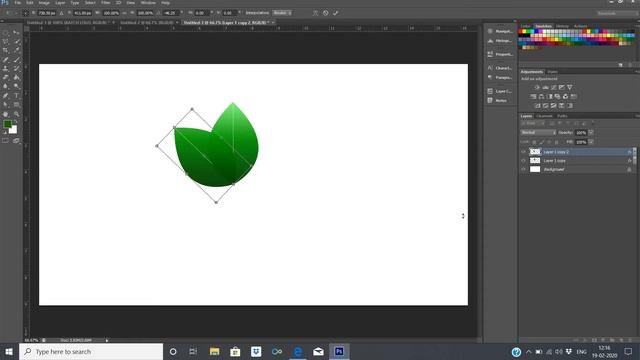Select the Zoom tool in toolbox
The height and width of the screenshot is (360, 640).
pyautogui.click(x=16, y=114)
